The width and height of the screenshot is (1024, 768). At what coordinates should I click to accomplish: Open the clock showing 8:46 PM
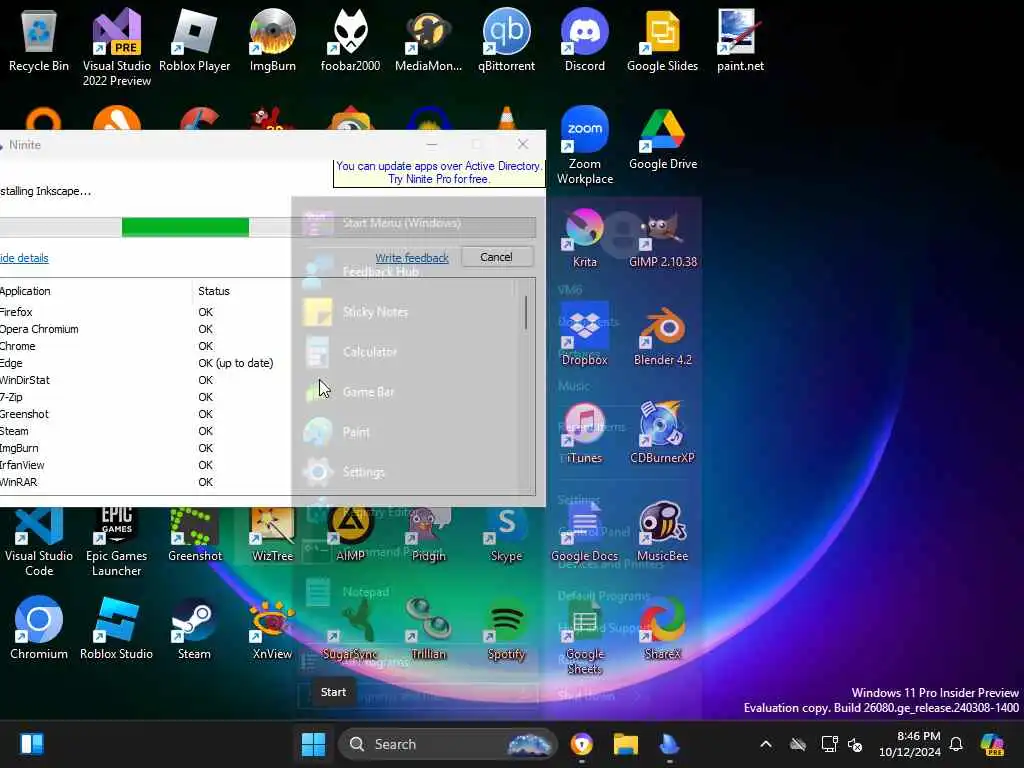(x=910, y=744)
